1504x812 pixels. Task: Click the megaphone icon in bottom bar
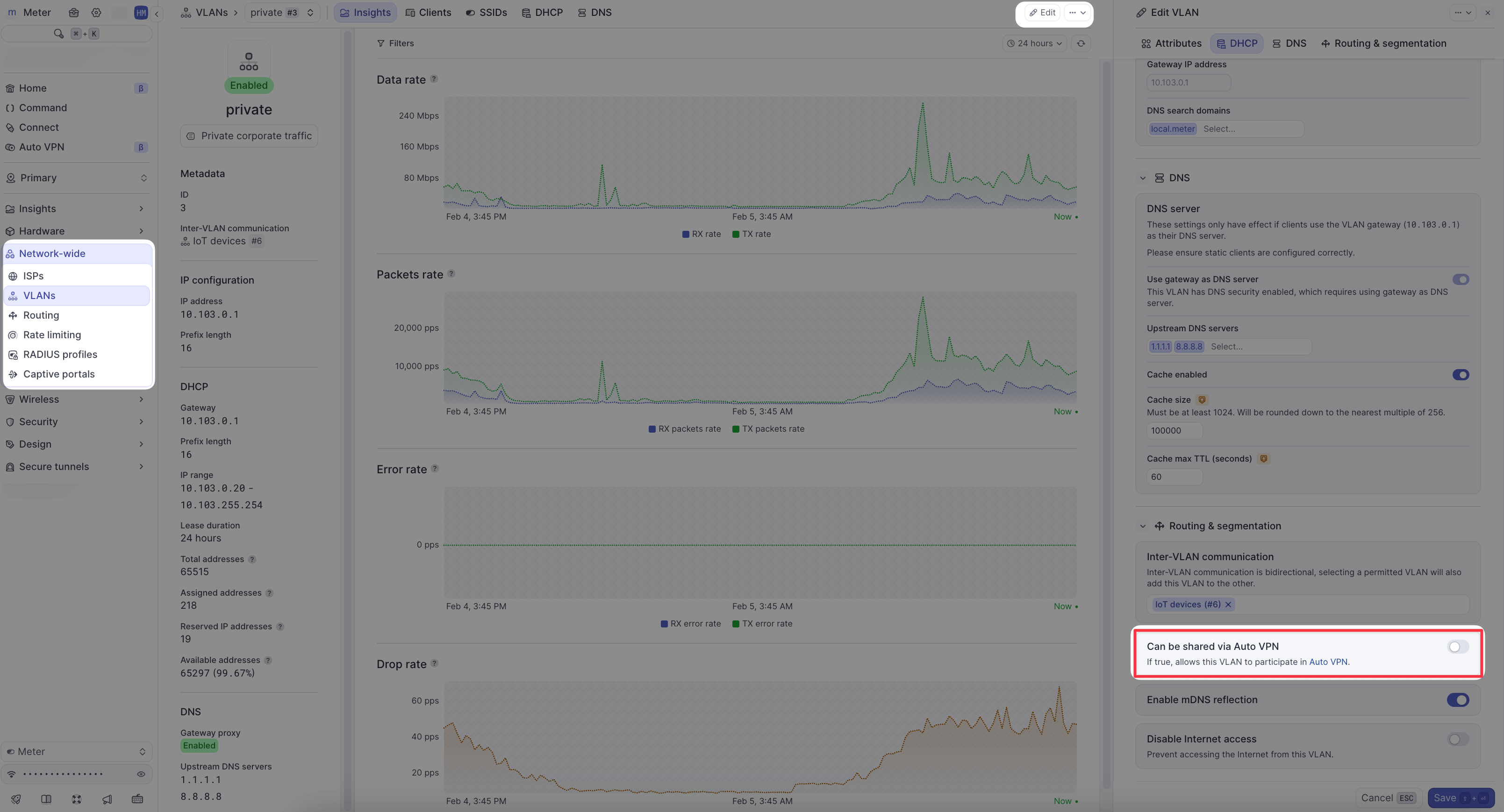click(x=107, y=798)
